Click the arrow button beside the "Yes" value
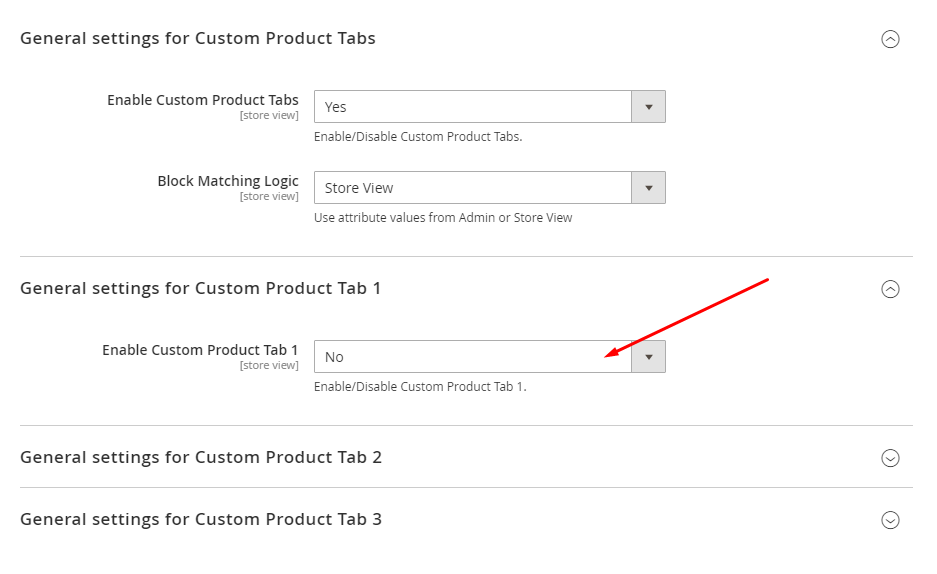This screenshot has height=574, width=937. pyautogui.click(x=648, y=107)
